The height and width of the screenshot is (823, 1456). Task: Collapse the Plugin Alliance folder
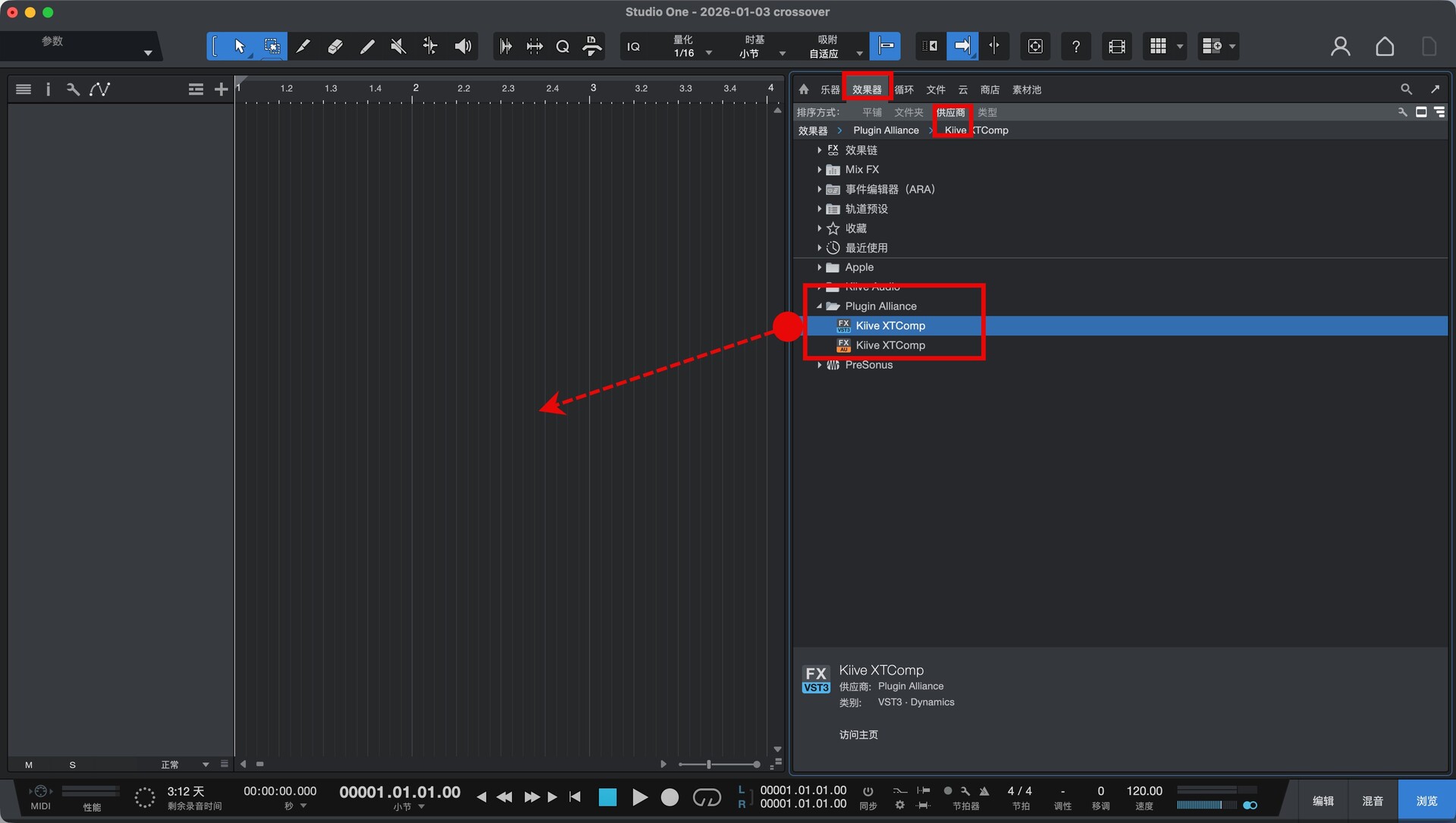820,306
